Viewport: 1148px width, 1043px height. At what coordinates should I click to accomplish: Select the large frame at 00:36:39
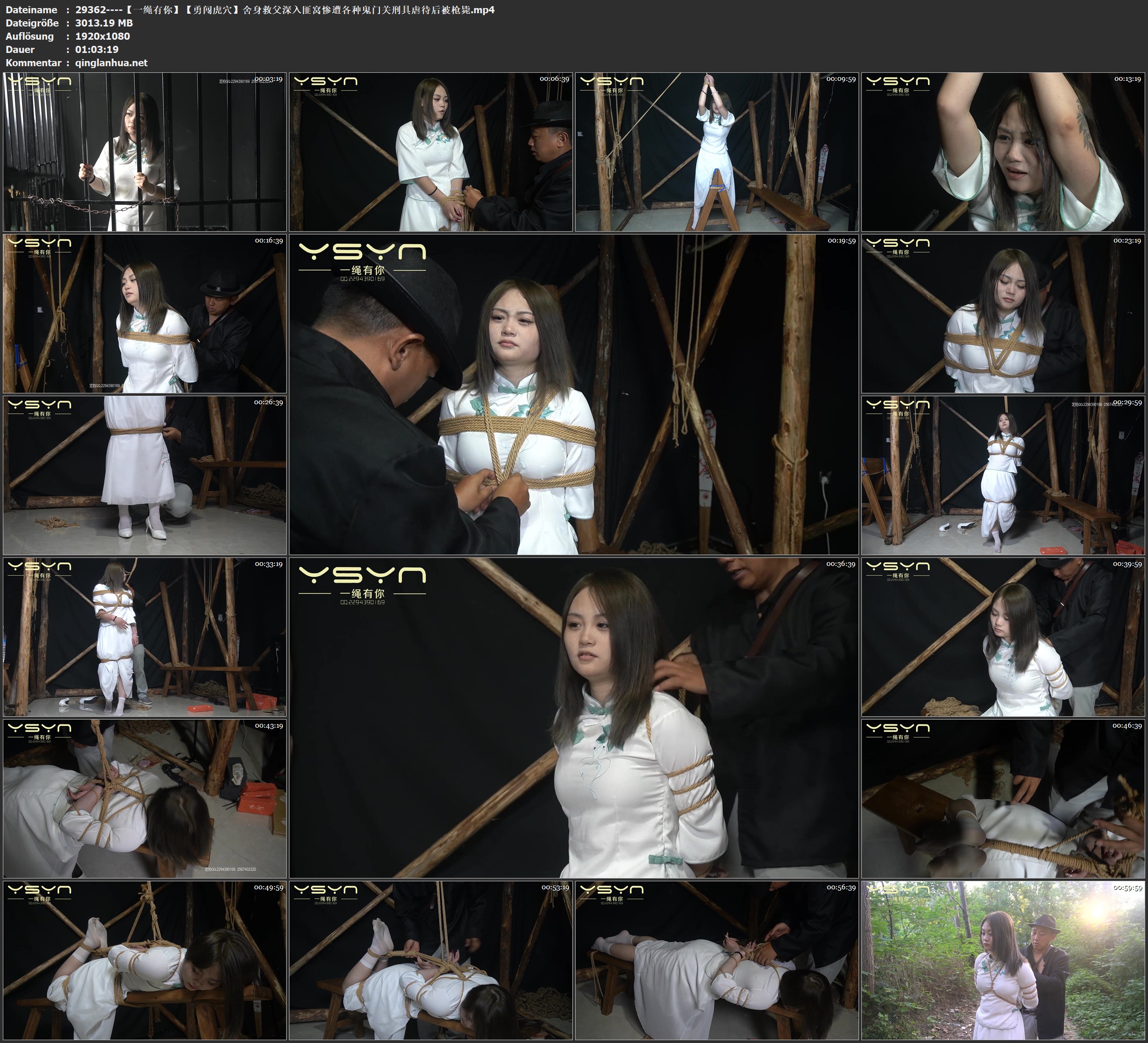(573, 717)
